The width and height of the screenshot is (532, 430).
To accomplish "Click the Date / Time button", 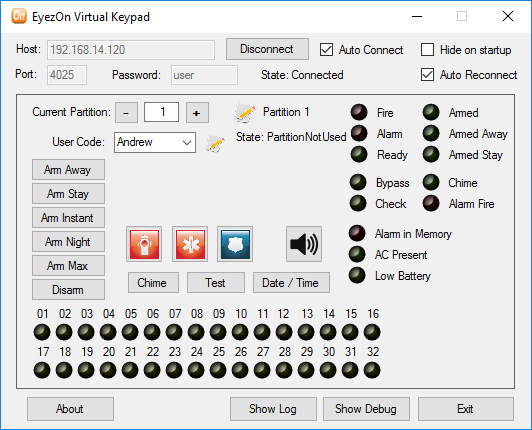I will pyautogui.click(x=291, y=282).
